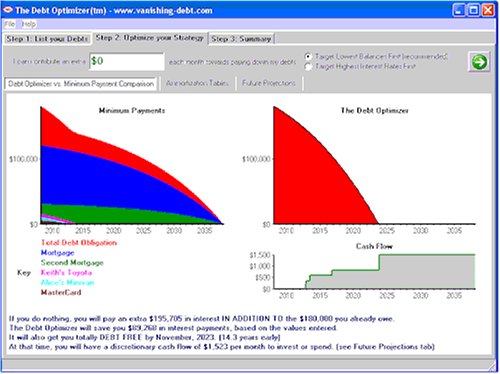500x374 pixels.
Task: Click the green arrow next button
Action: [479, 62]
